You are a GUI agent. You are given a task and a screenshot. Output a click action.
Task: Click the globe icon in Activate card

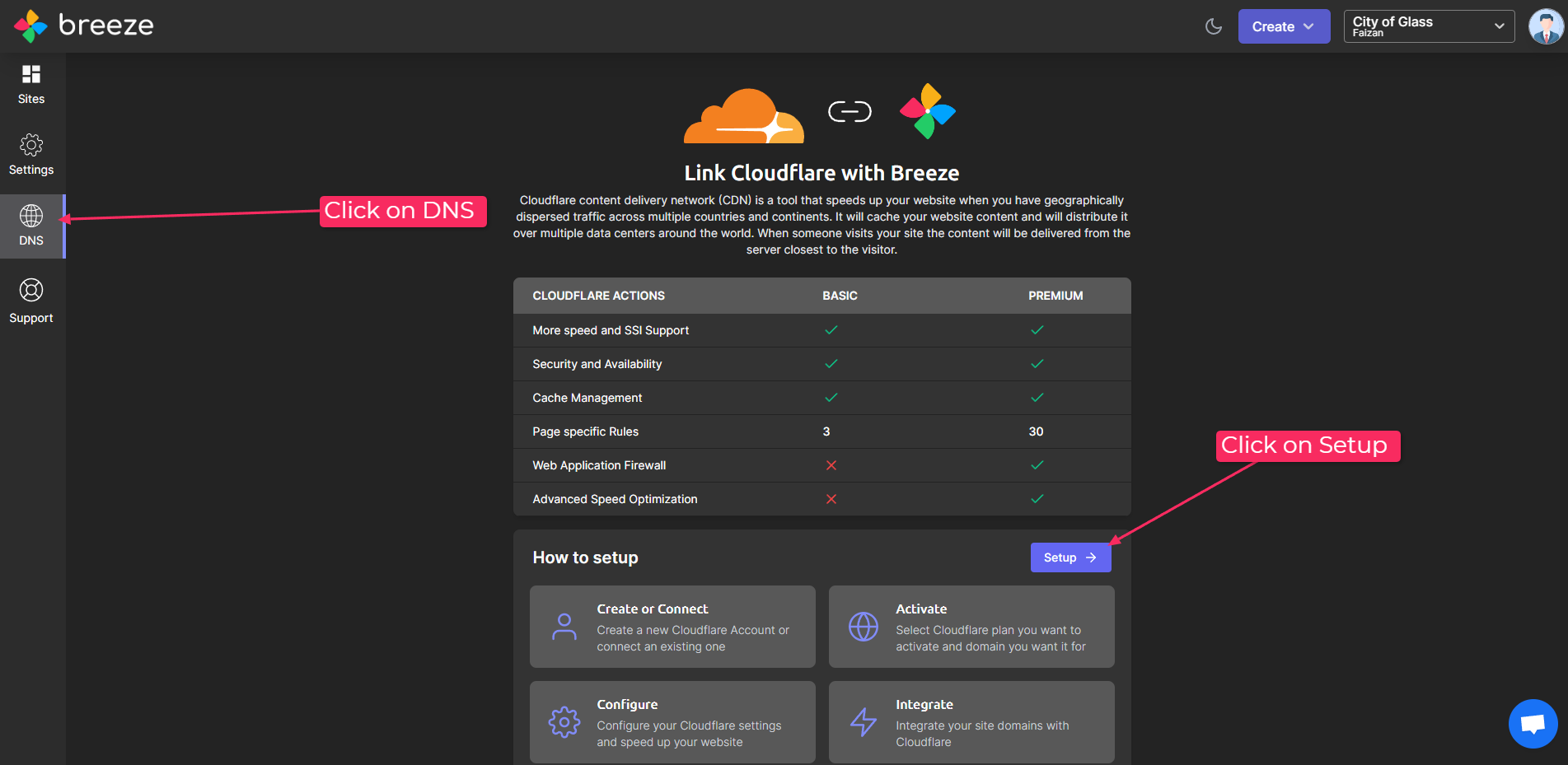[x=864, y=627]
